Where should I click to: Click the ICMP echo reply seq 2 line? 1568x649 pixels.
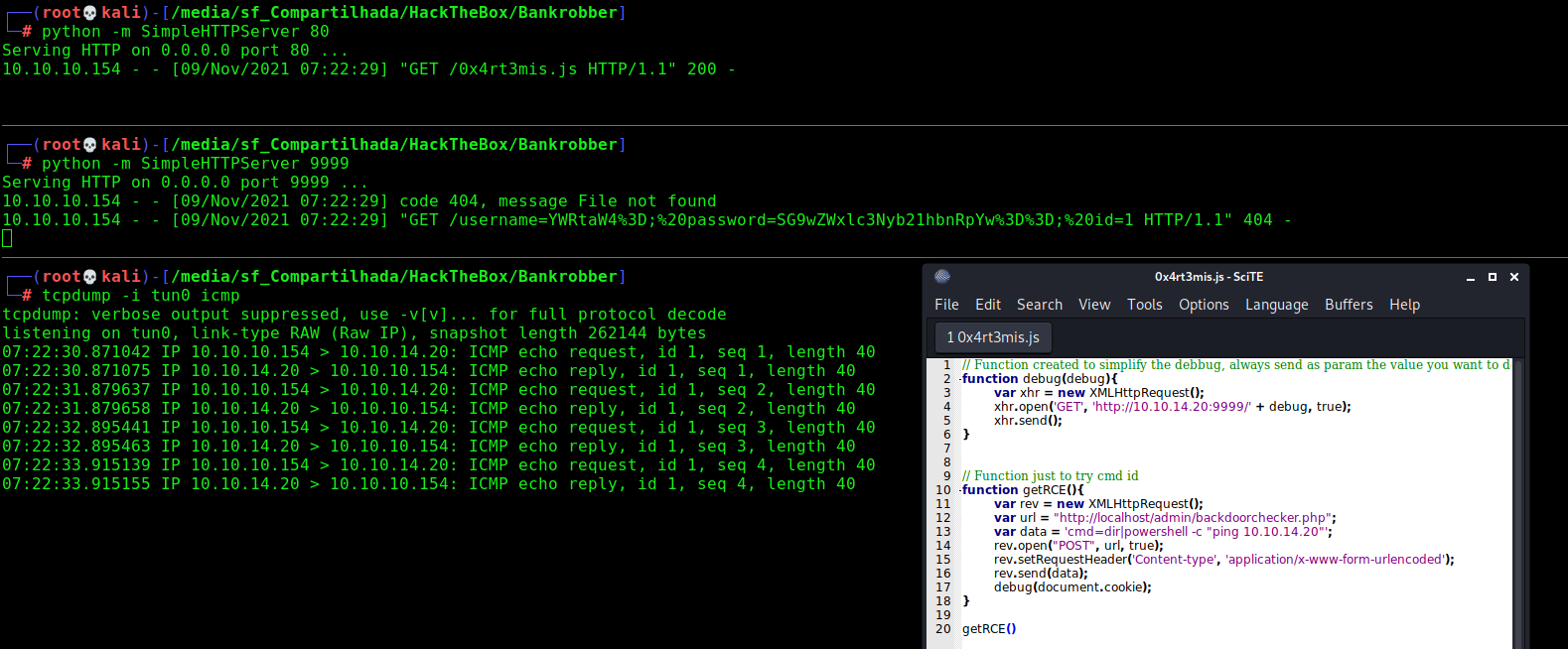point(429,409)
